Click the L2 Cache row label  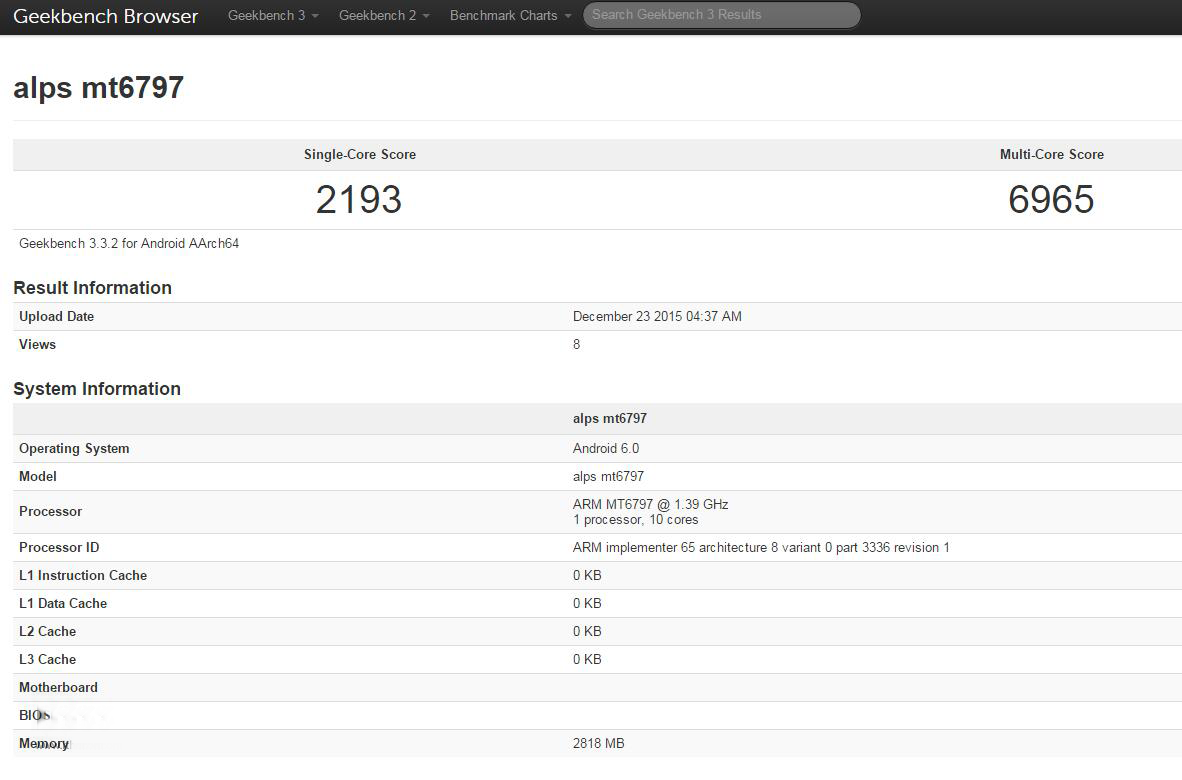(47, 632)
